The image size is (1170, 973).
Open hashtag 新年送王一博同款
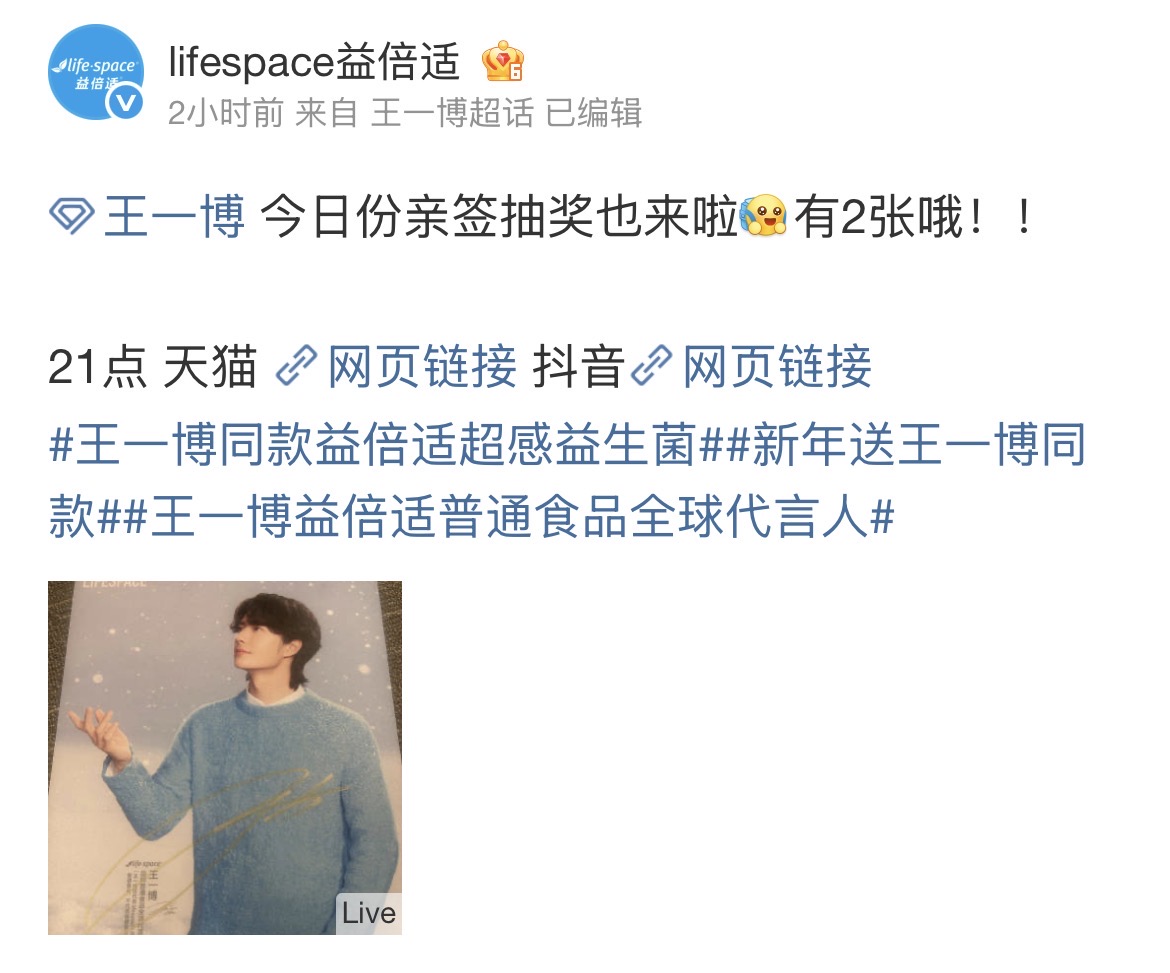(567, 480)
